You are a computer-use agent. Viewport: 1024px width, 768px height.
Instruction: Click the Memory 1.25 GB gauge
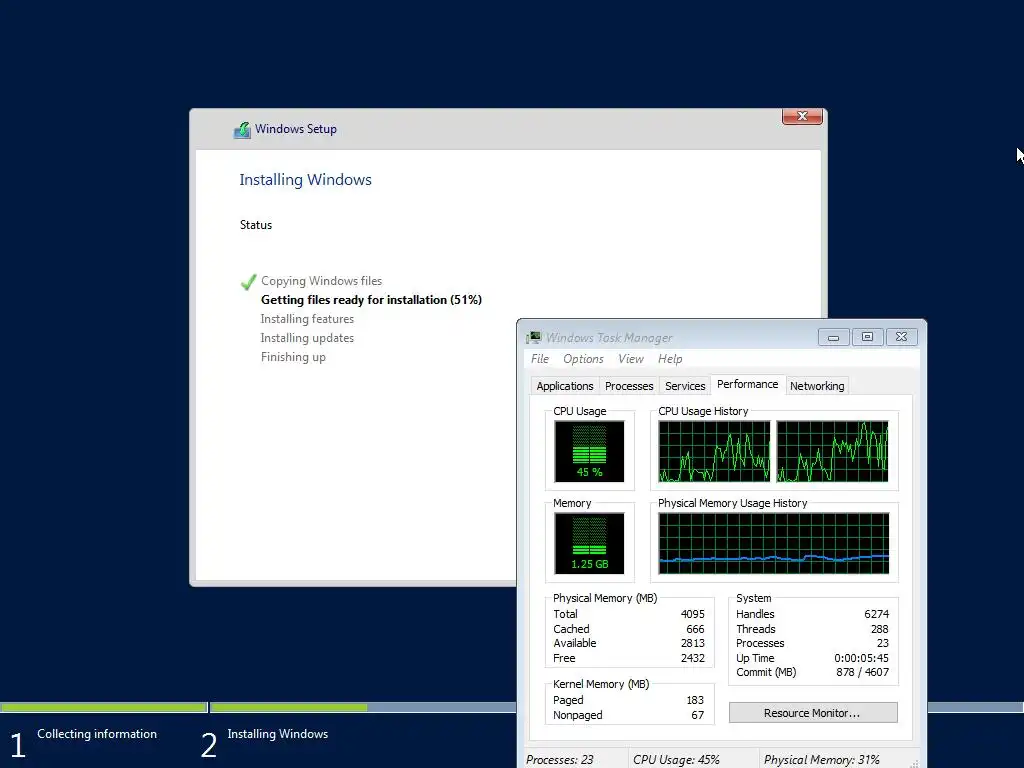589,543
